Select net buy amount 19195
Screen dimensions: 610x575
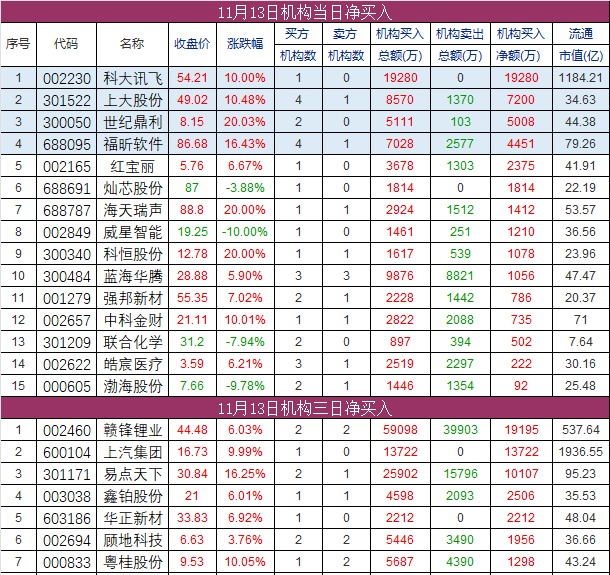click(521, 430)
